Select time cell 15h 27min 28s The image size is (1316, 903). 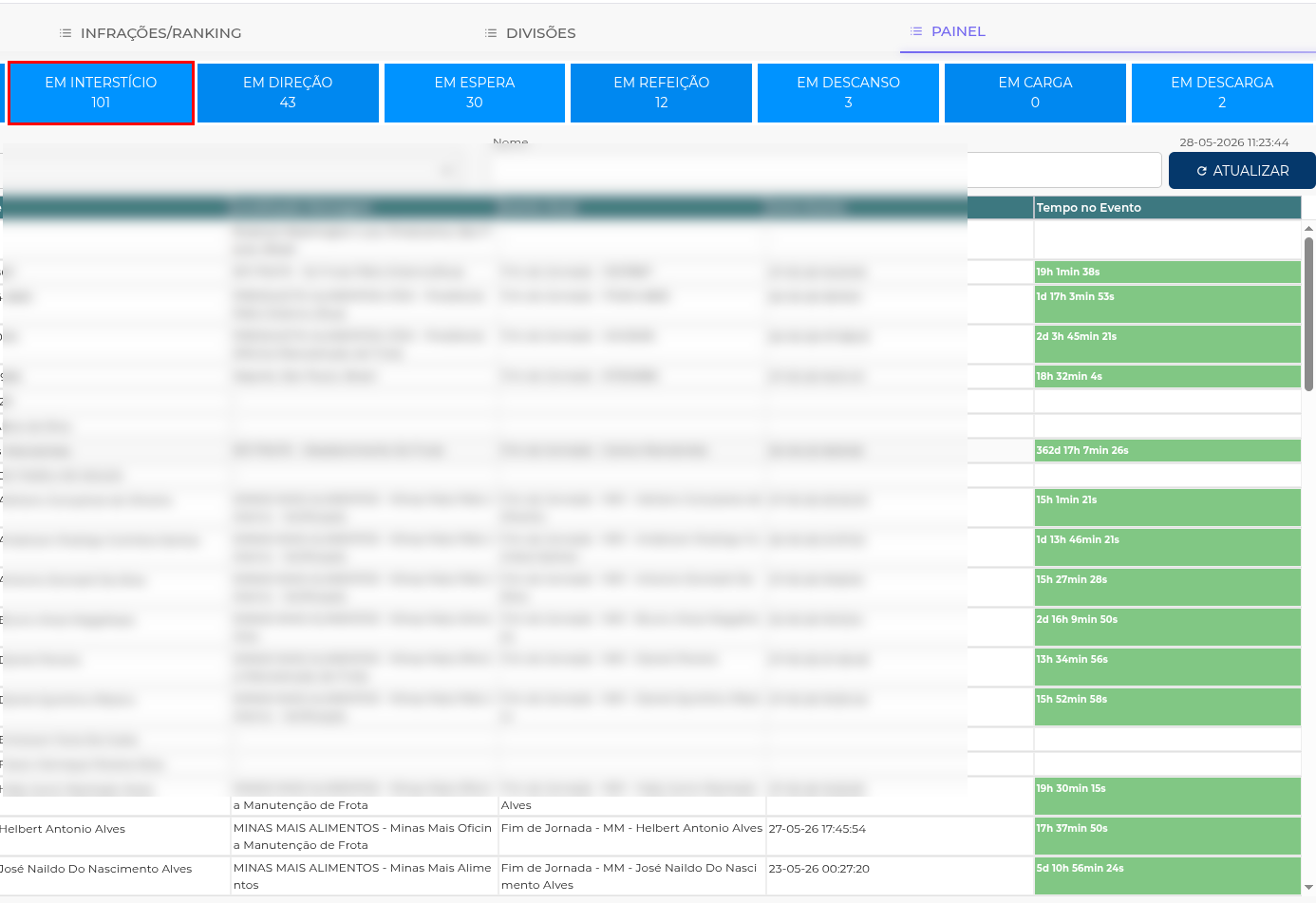coord(1167,588)
